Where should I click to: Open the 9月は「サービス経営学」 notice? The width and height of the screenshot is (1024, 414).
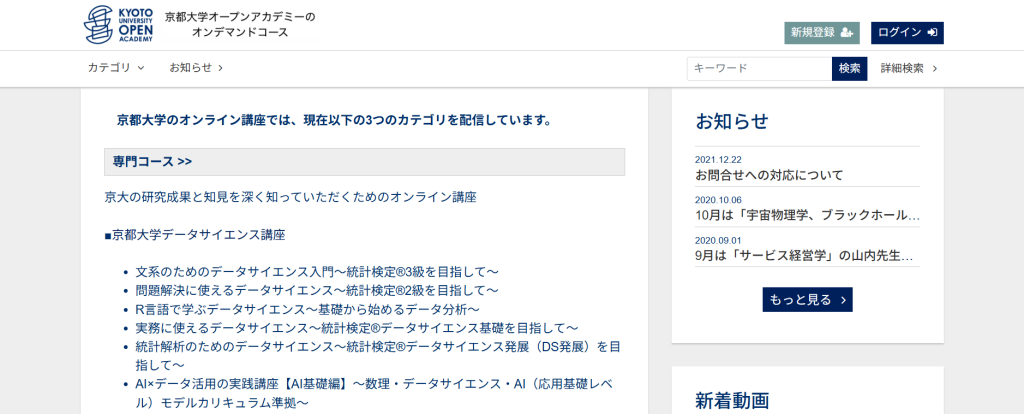(x=804, y=256)
